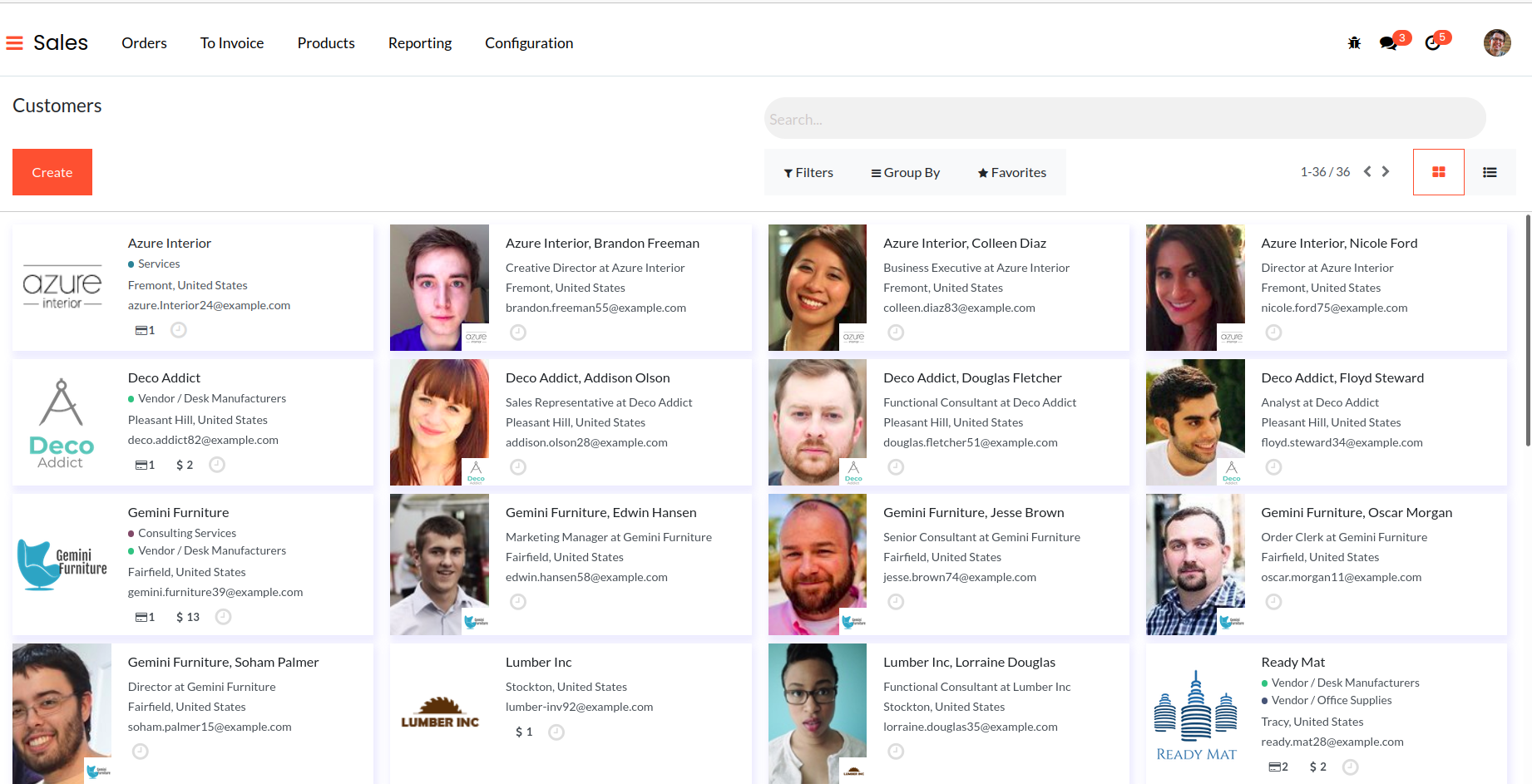Viewport: 1532px width, 784px height.
Task: Open the Reporting menu
Action: click(x=419, y=43)
